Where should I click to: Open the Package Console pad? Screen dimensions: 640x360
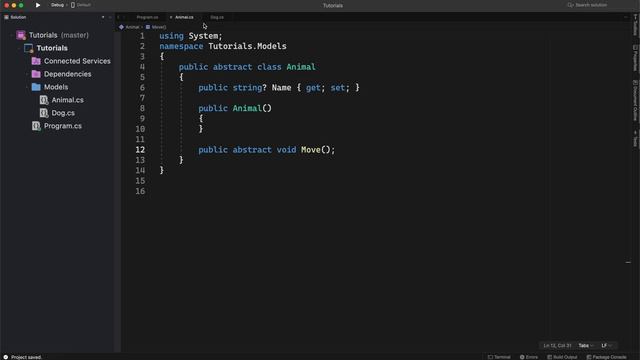tap(607, 357)
